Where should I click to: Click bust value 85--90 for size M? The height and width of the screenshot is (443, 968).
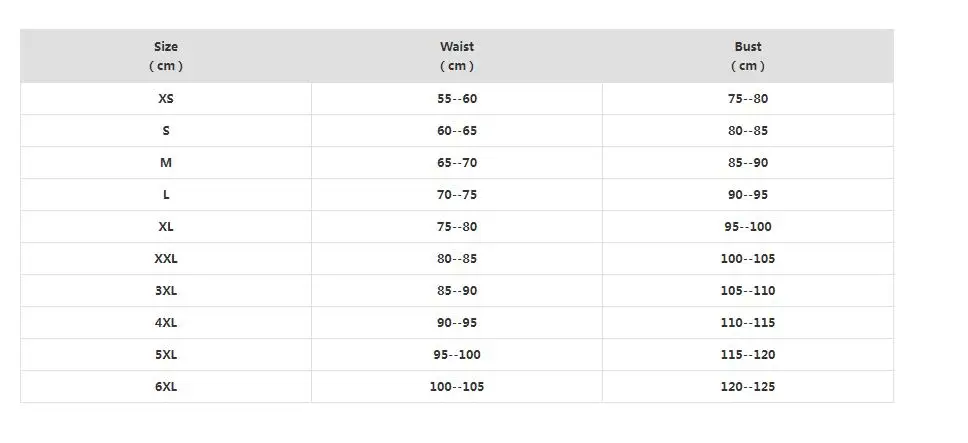748,163
